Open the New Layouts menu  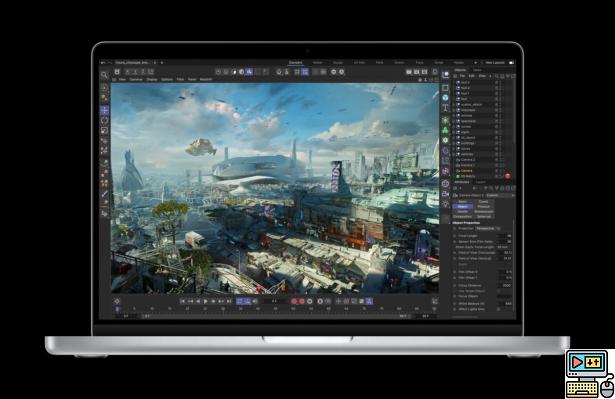coord(495,62)
